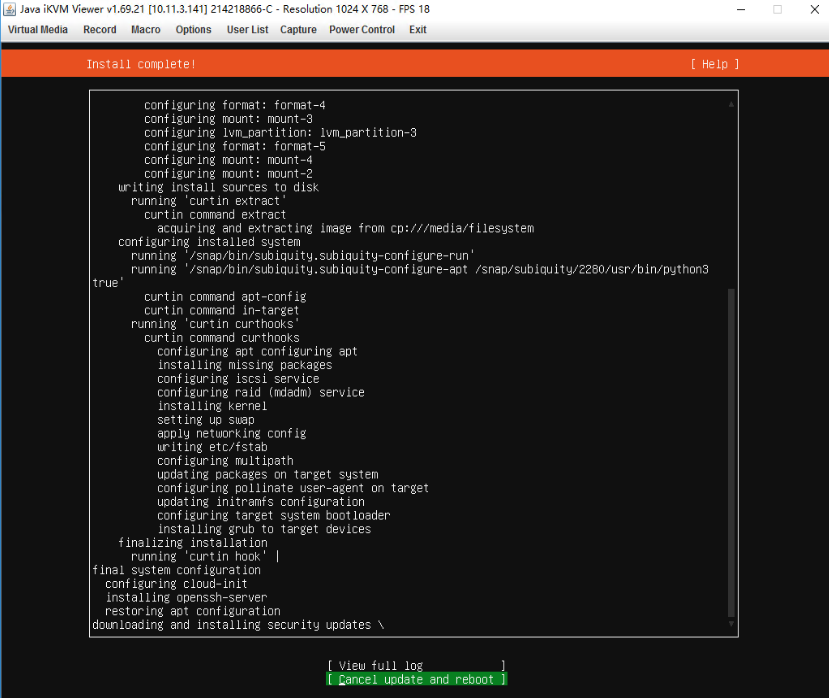Click the log scrollbar thumb
This screenshot has width=829, height=698.
tap(731, 453)
